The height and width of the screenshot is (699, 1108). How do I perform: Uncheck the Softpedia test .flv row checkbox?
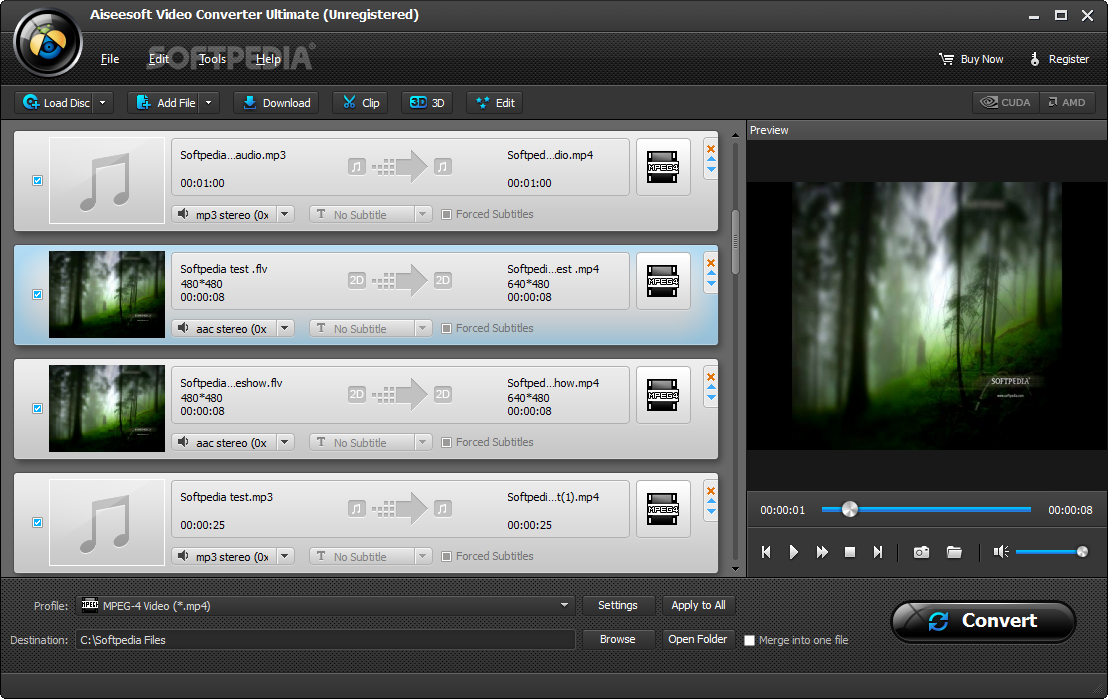[37, 295]
